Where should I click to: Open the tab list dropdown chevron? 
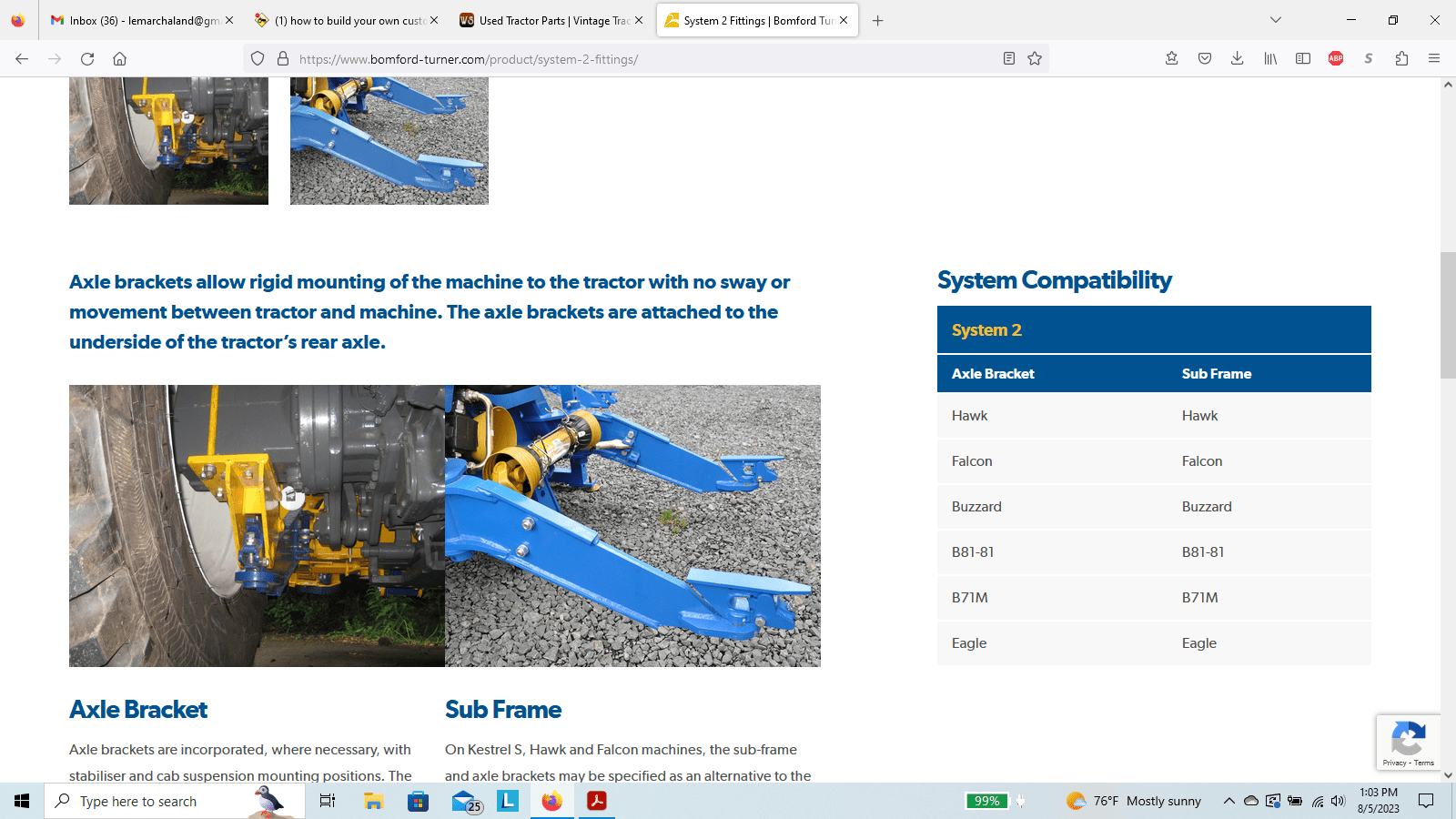(x=1276, y=20)
